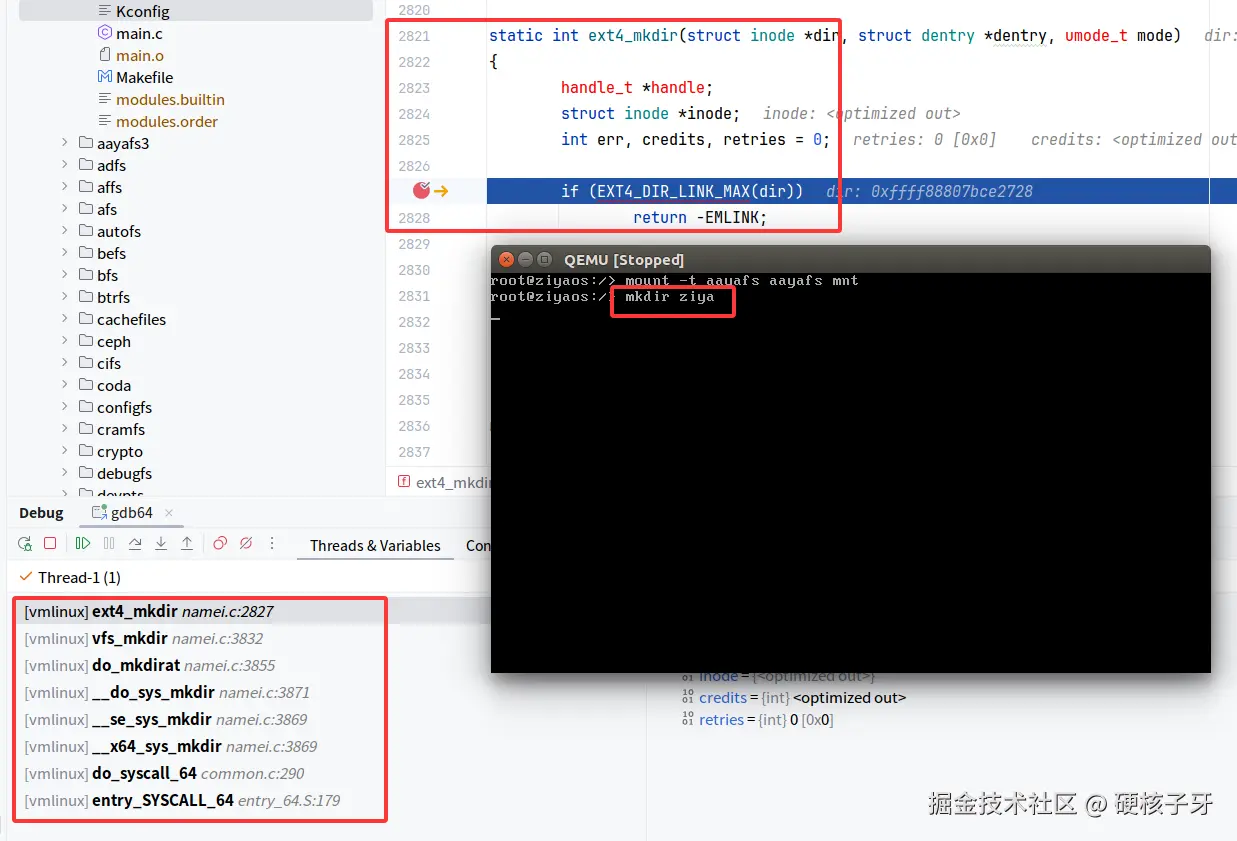Step out of current function
Screen dimensions: 1237x841
pos(187,544)
